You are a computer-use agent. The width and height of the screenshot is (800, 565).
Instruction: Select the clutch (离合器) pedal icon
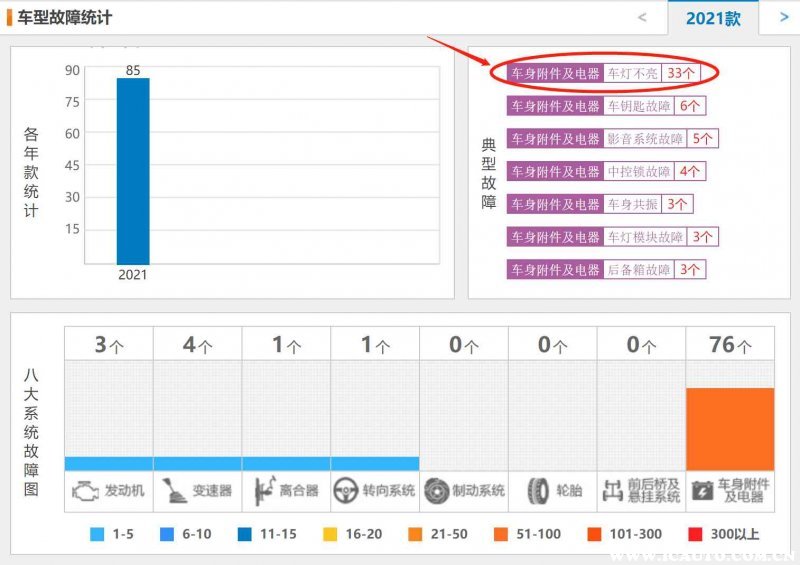point(264,491)
